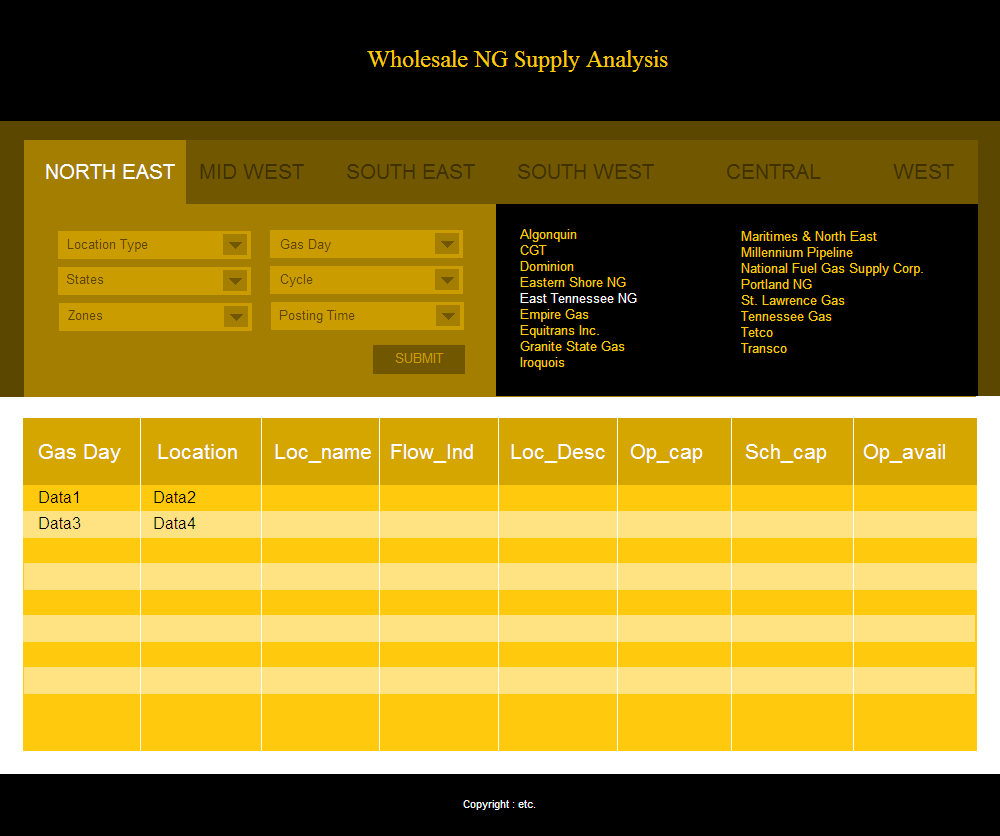Select the Portland NG link

coord(776,284)
